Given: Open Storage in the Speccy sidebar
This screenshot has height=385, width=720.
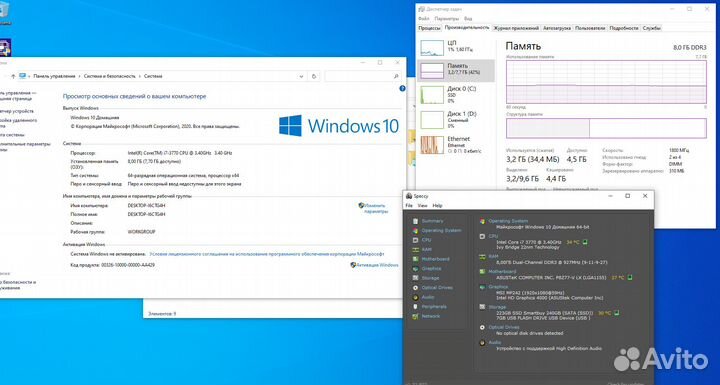Looking at the screenshot, I should (x=430, y=278).
